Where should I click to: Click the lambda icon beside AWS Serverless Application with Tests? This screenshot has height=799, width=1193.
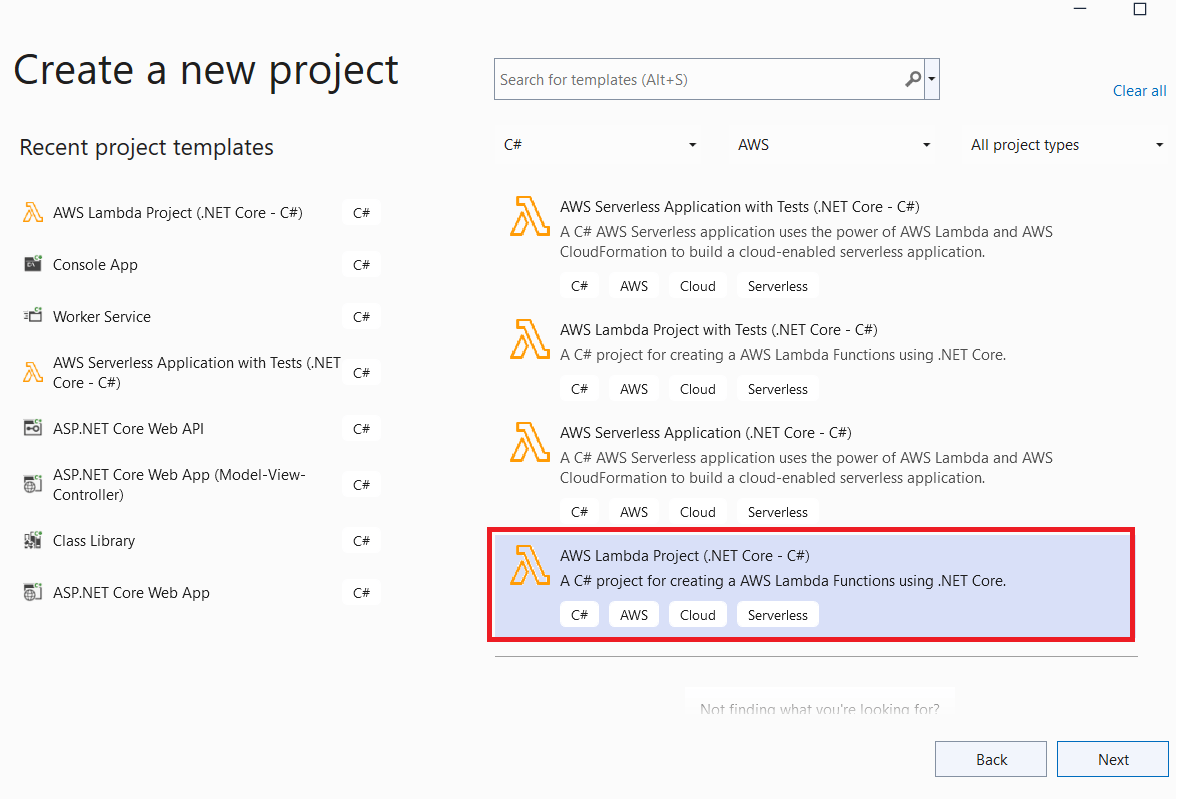pyautogui.click(x=529, y=217)
